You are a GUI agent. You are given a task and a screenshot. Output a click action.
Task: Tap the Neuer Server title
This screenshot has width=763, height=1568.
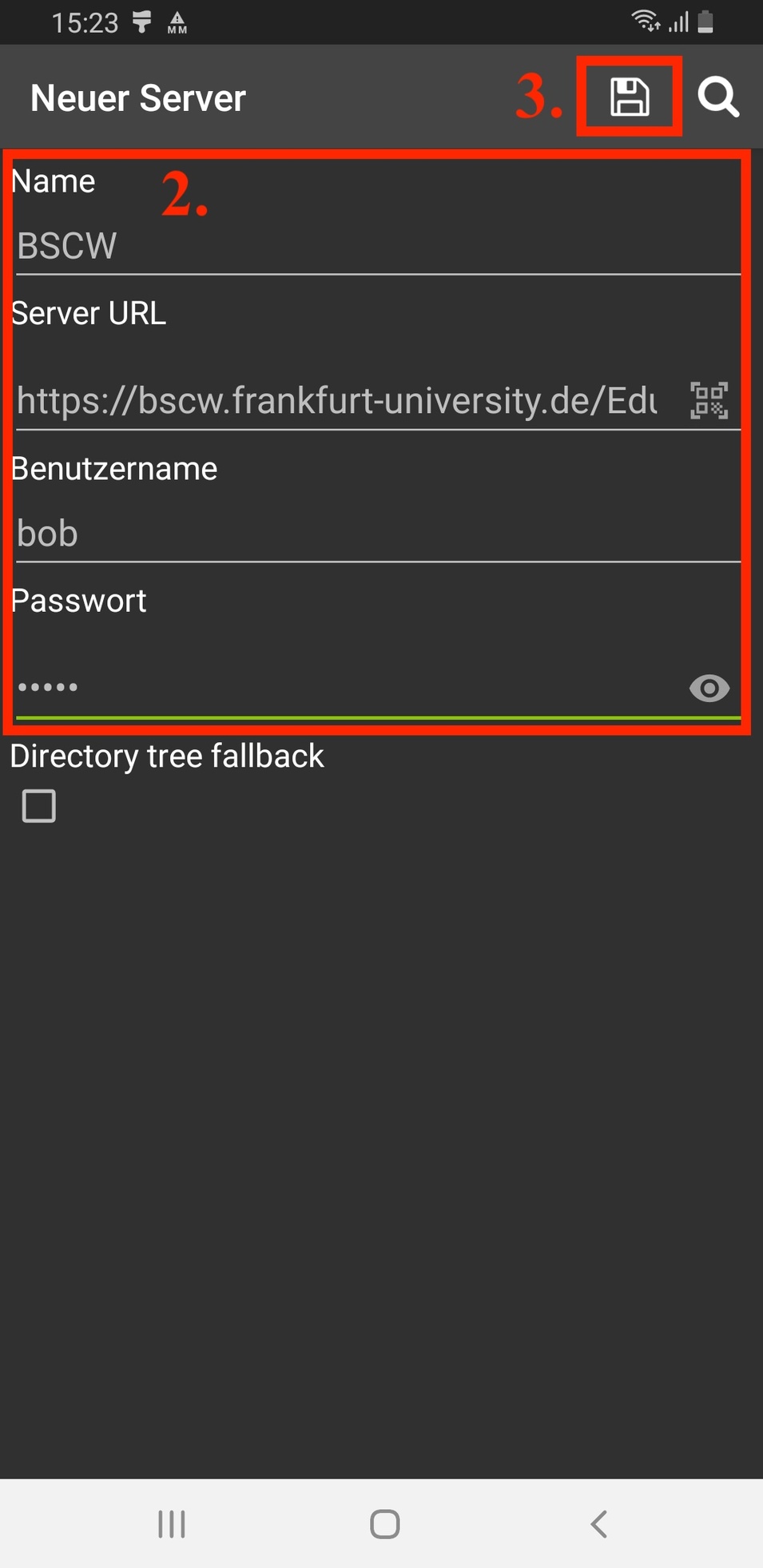[x=138, y=98]
